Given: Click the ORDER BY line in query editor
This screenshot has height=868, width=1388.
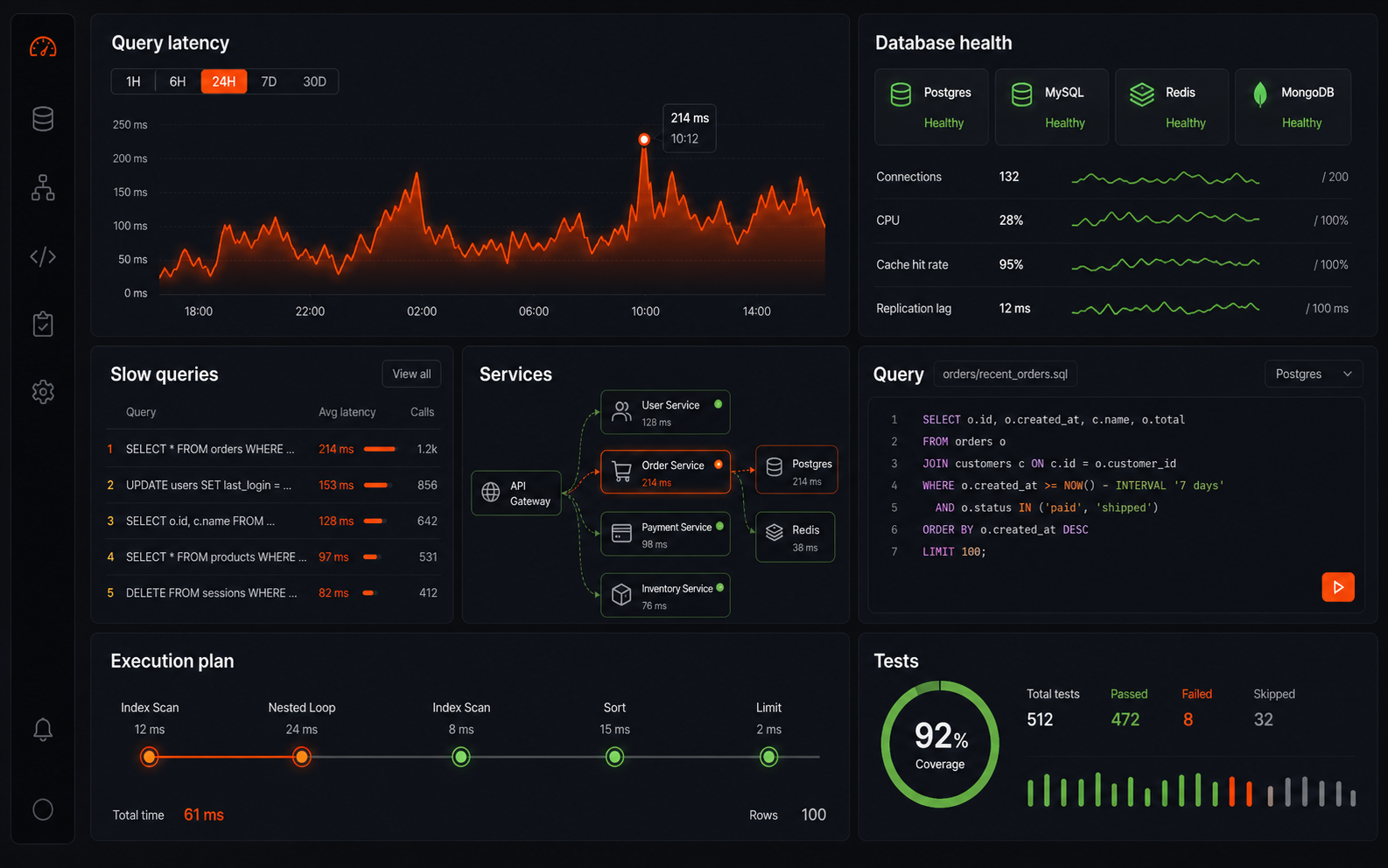Looking at the screenshot, I should coord(1006,529).
